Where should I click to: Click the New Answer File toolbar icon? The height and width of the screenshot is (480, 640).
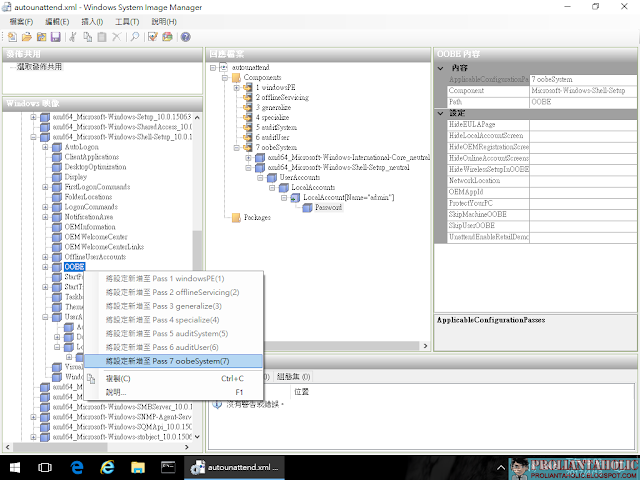click(12, 37)
